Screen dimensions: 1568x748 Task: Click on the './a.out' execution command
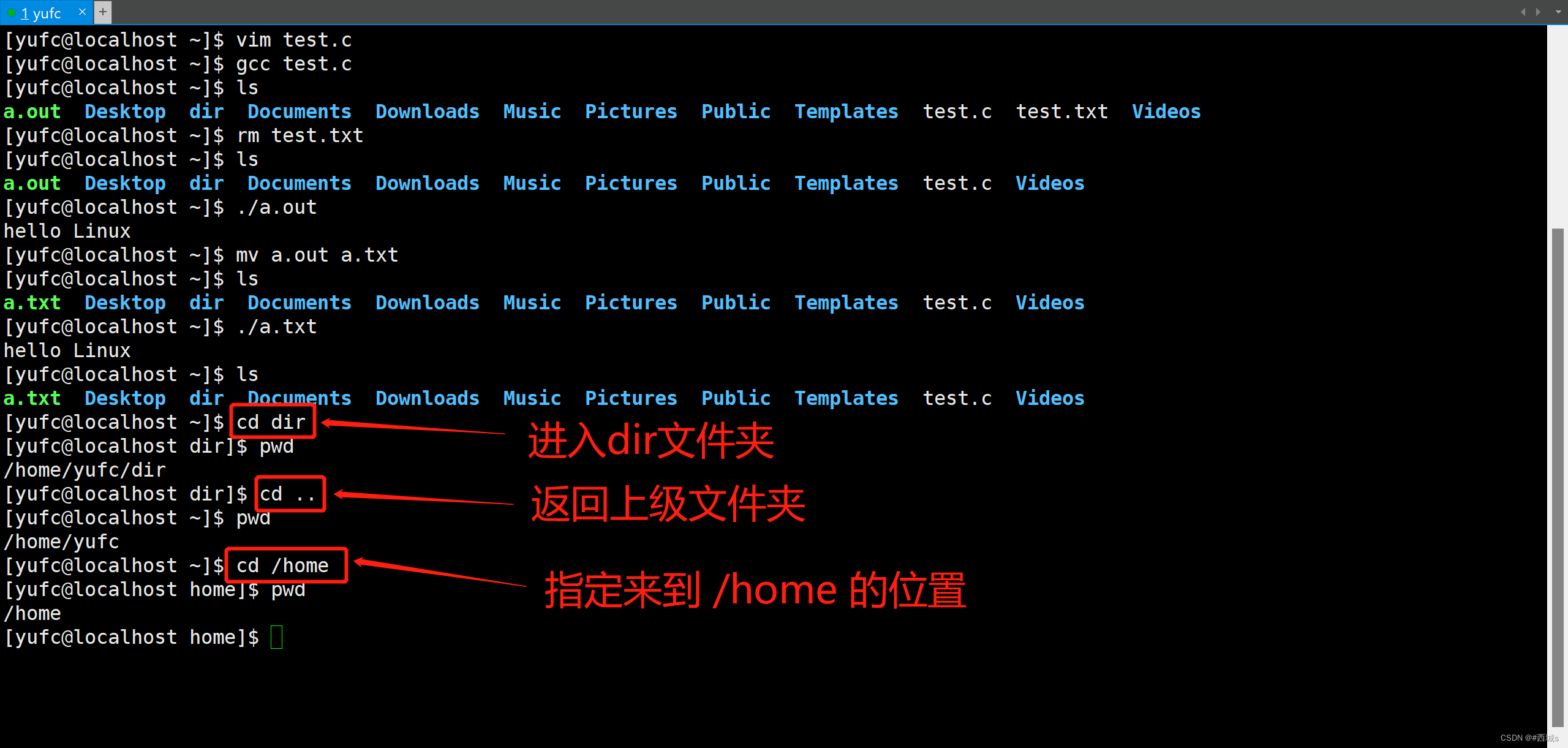[270, 207]
